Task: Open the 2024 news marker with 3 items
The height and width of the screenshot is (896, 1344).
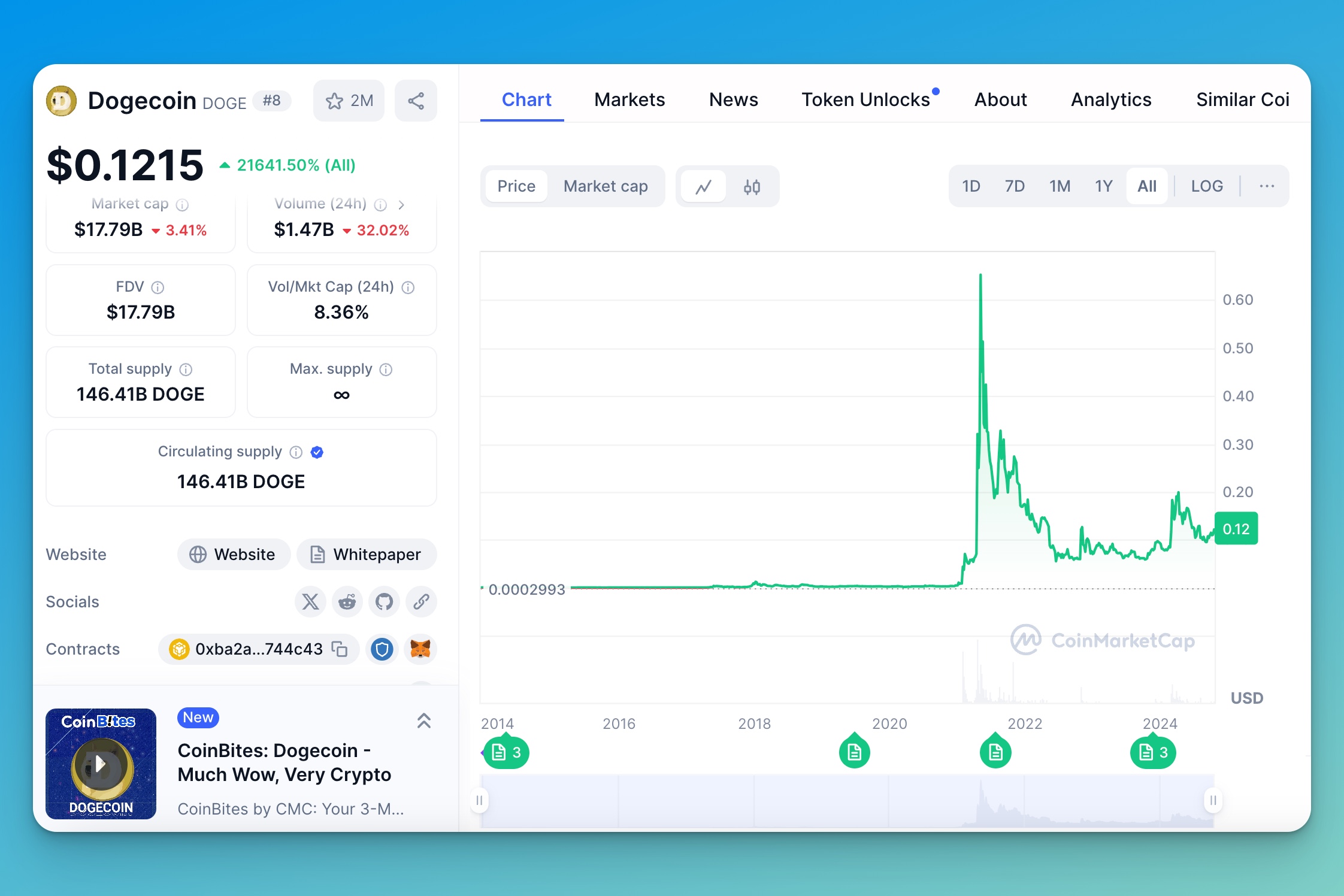Action: 1153,752
